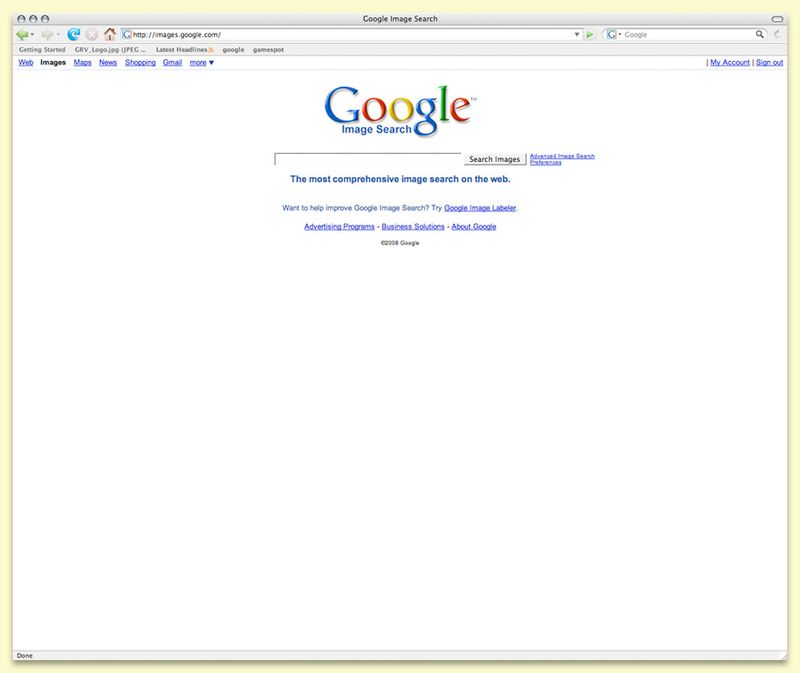The width and height of the screenshot is (800, 673).
Task: Click the toolbar toggle pill in the title bar
Action: [x=778, y=19]
